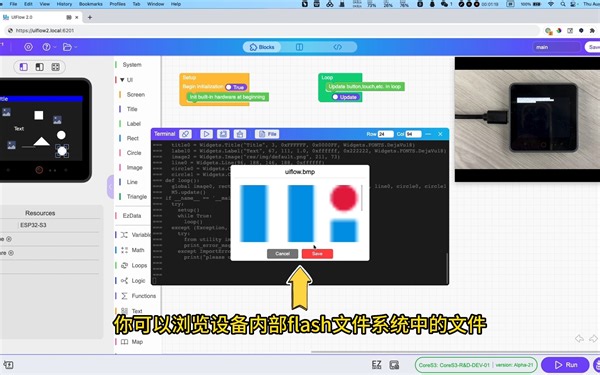Click the Resources panel header
Viewport: 600px width, 375px height.
(40, 213)
